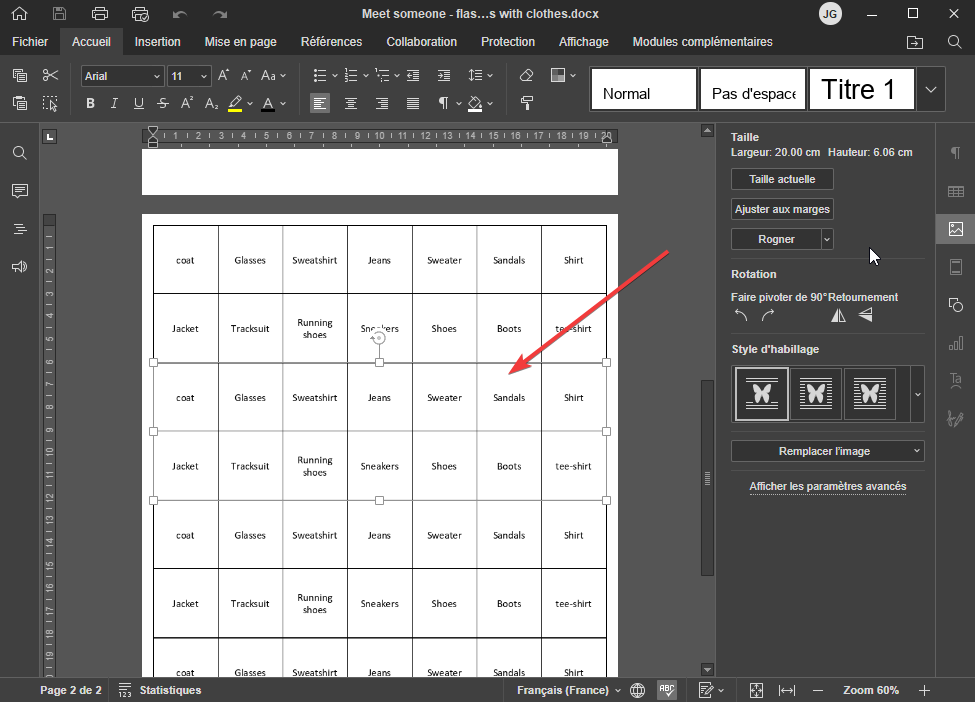Toggle Justified alignment
Image resolution: width=975 pixels, height=702 pixels.
(413, 103)
